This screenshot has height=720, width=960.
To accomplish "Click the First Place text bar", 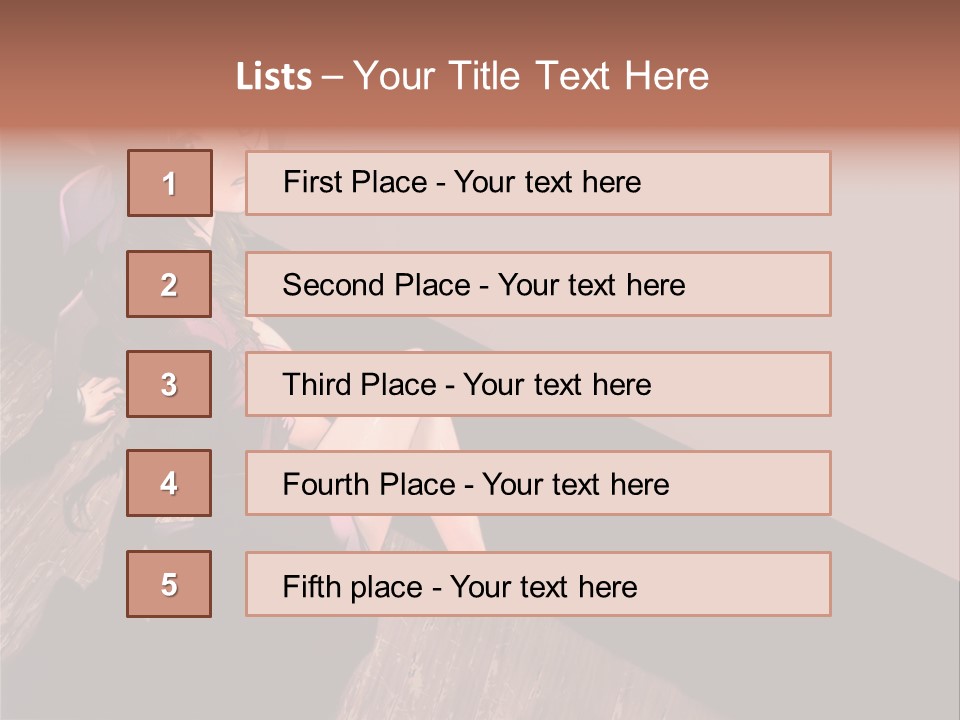I will click(x=538, y=183).
